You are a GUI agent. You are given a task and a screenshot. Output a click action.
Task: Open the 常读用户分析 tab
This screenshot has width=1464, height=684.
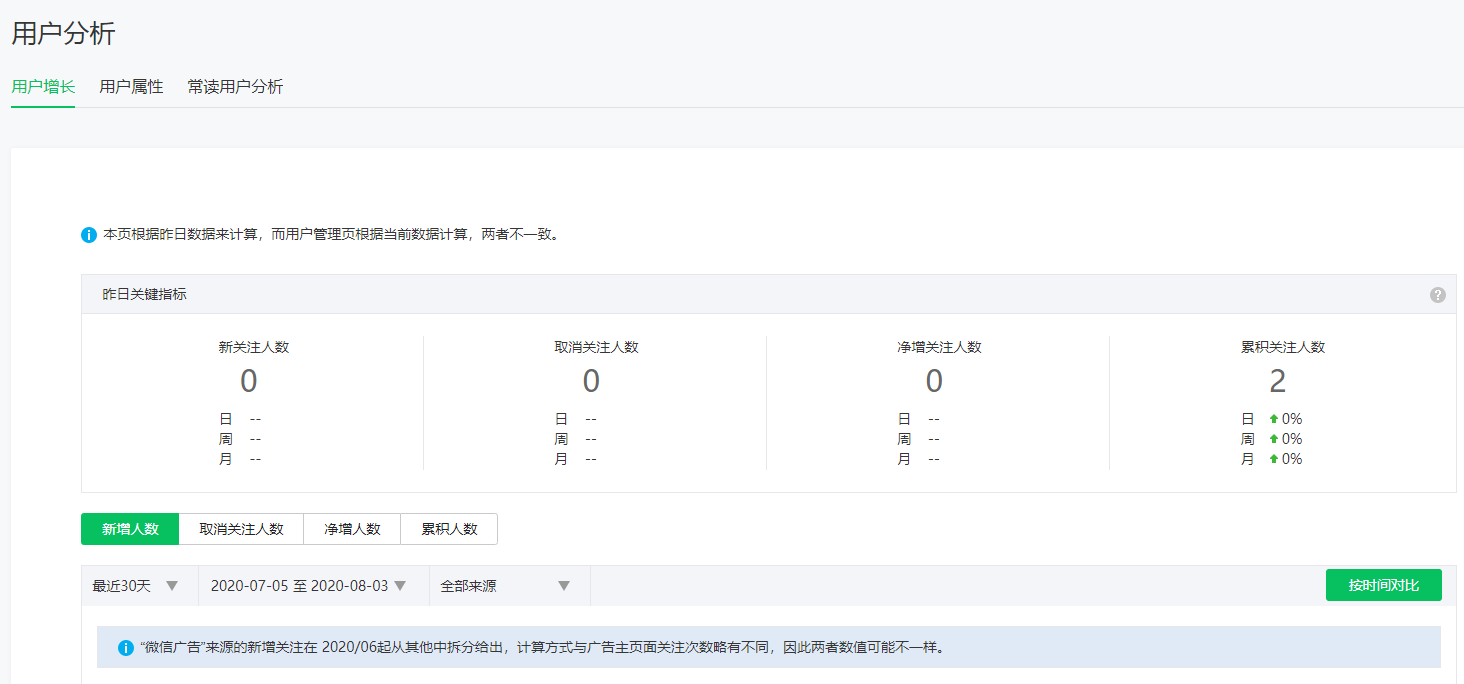235,87
